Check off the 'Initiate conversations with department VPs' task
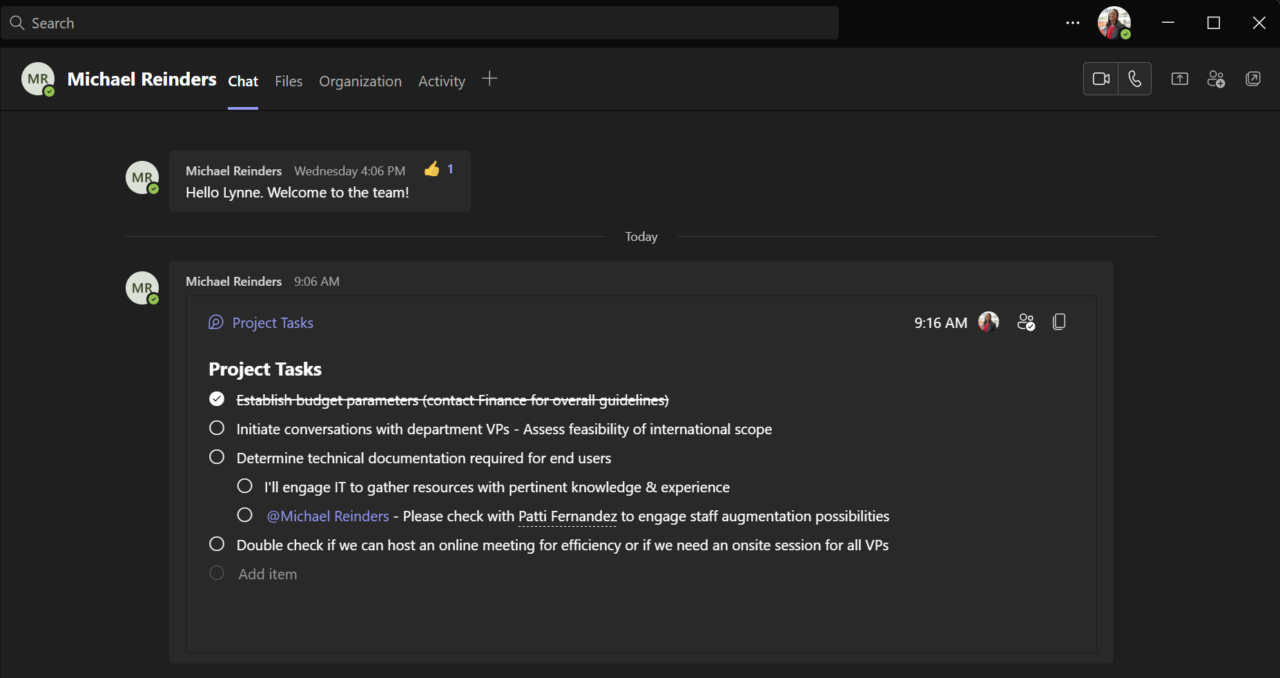Image resolution: width=1280 pixels, height=678 pixels. (x=217, y=427)
